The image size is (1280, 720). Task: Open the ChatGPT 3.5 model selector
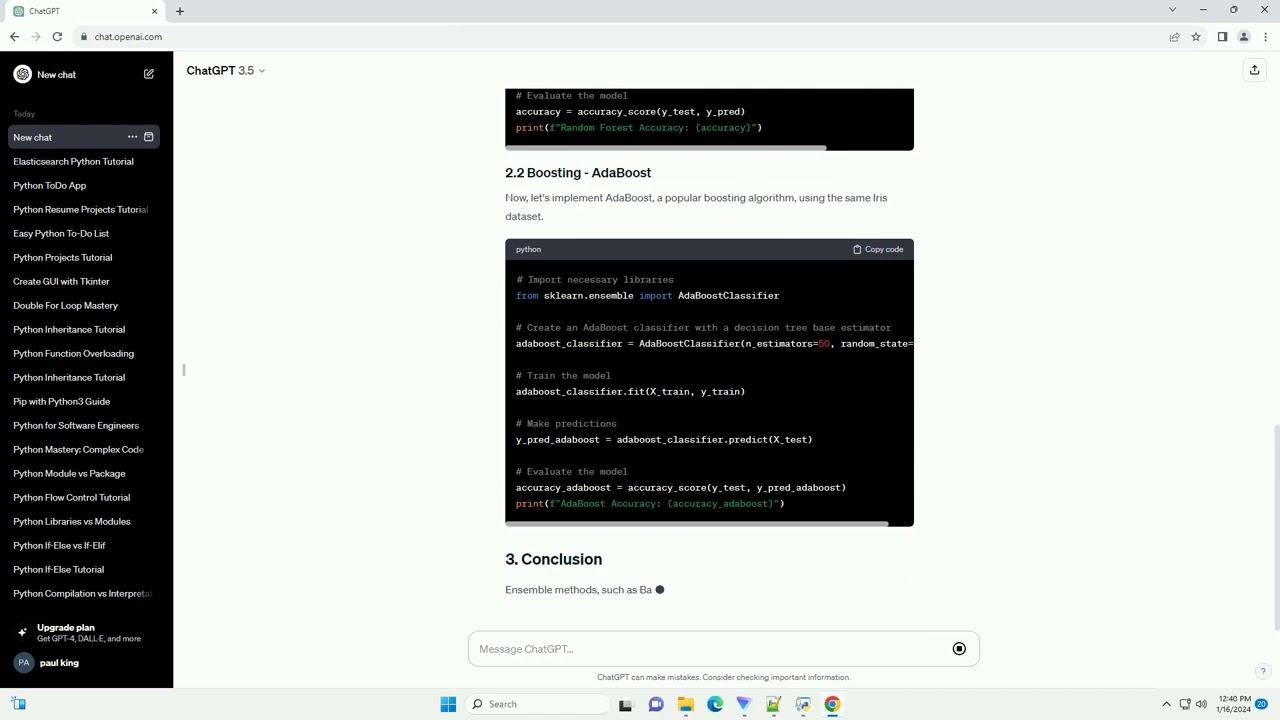(x=226, y=70)
